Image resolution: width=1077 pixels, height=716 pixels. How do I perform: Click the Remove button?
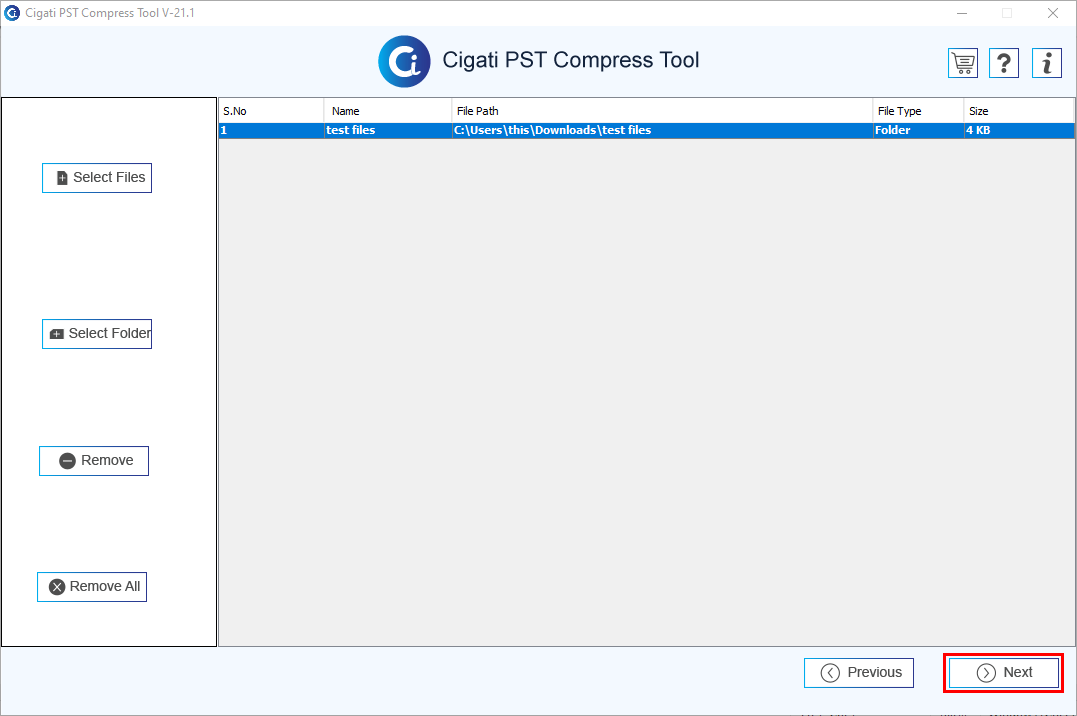(94, 461)
